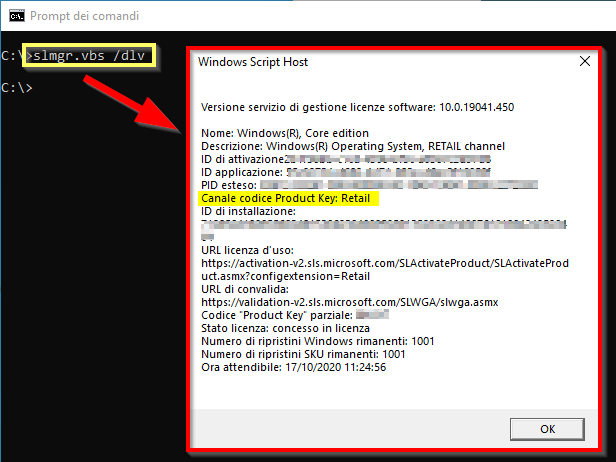
Task: Click the second 'C:\>' prompt line
Action: click(x=17, y=87)
